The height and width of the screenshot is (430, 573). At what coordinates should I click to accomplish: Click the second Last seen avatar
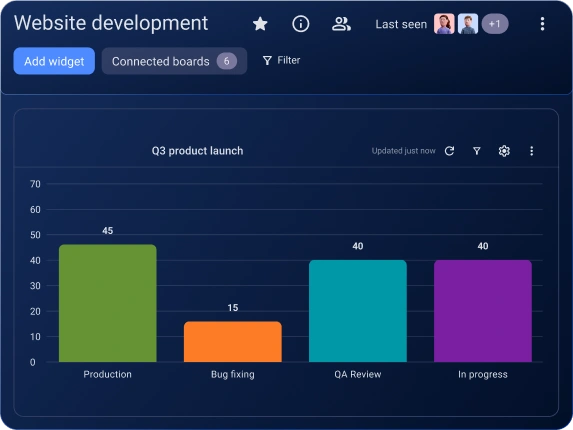pyautogui.click(x=468, y=24)
